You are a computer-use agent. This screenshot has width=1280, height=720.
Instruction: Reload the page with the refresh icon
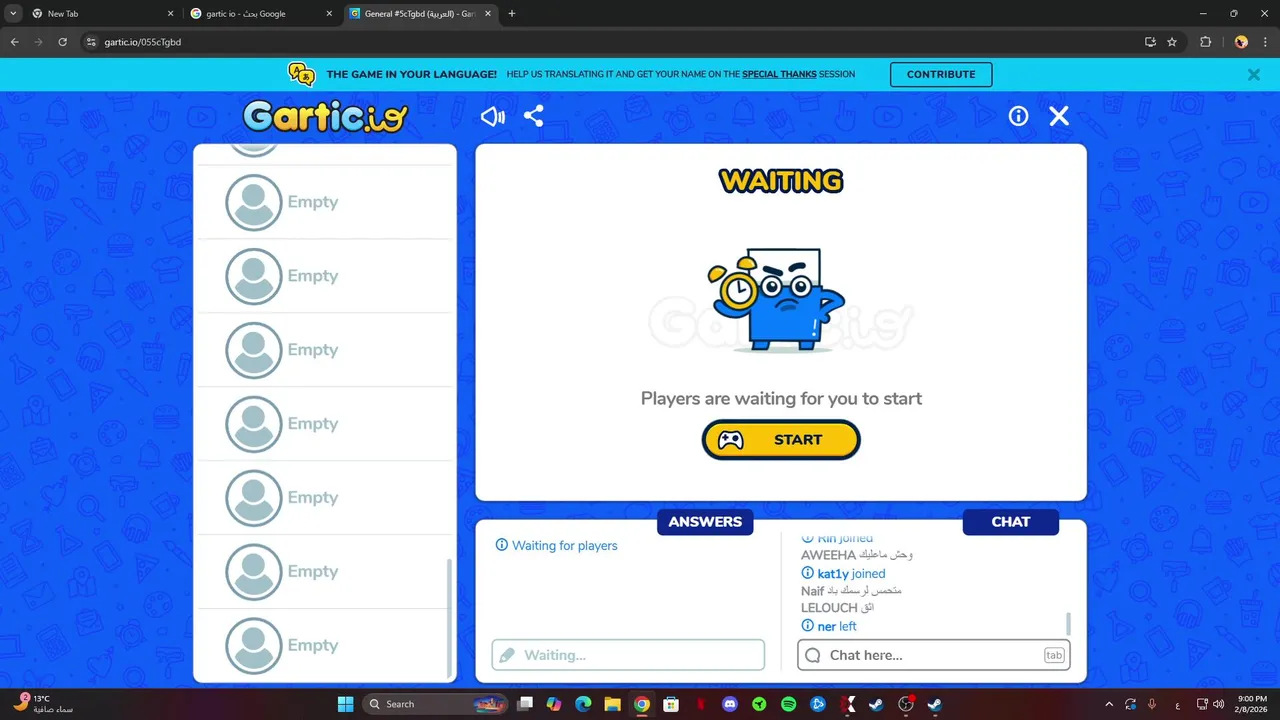pyautogui.click(x=62, y=42)
